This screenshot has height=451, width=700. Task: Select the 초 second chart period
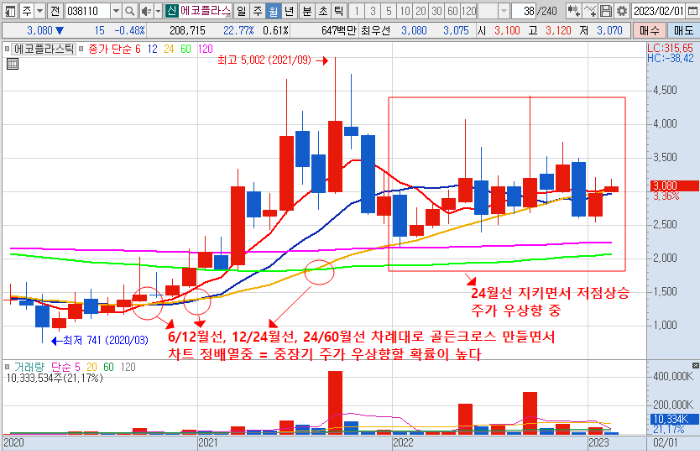(x=323, y=10)
